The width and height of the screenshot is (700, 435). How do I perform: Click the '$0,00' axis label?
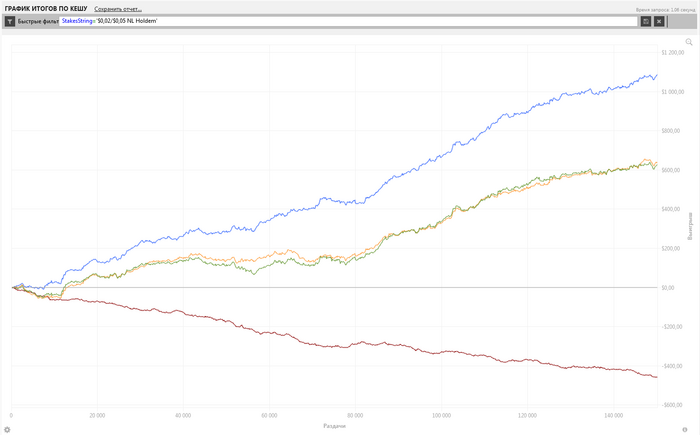[668, 288]
